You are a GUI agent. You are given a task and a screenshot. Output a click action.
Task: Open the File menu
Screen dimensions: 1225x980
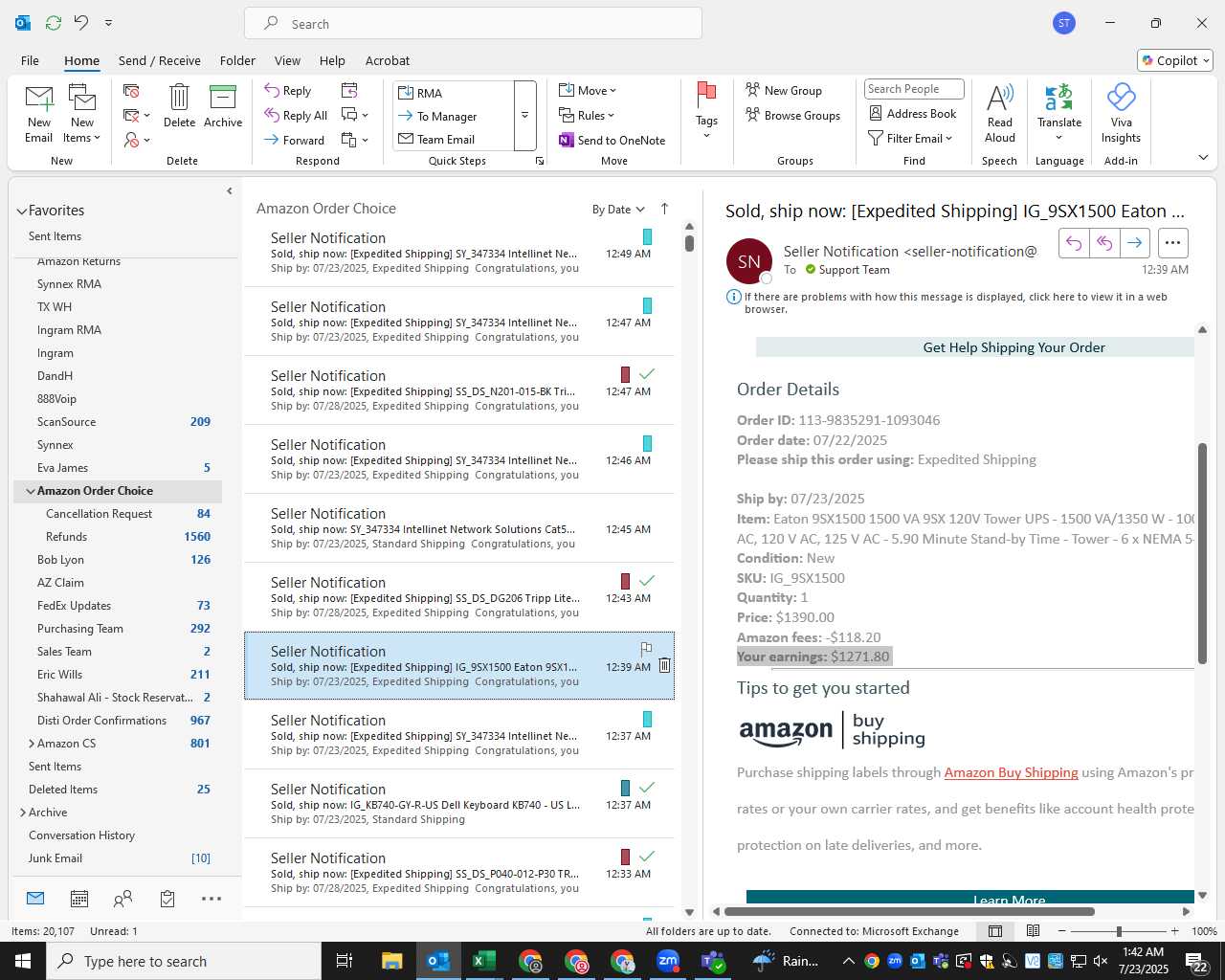pos(30,60)
